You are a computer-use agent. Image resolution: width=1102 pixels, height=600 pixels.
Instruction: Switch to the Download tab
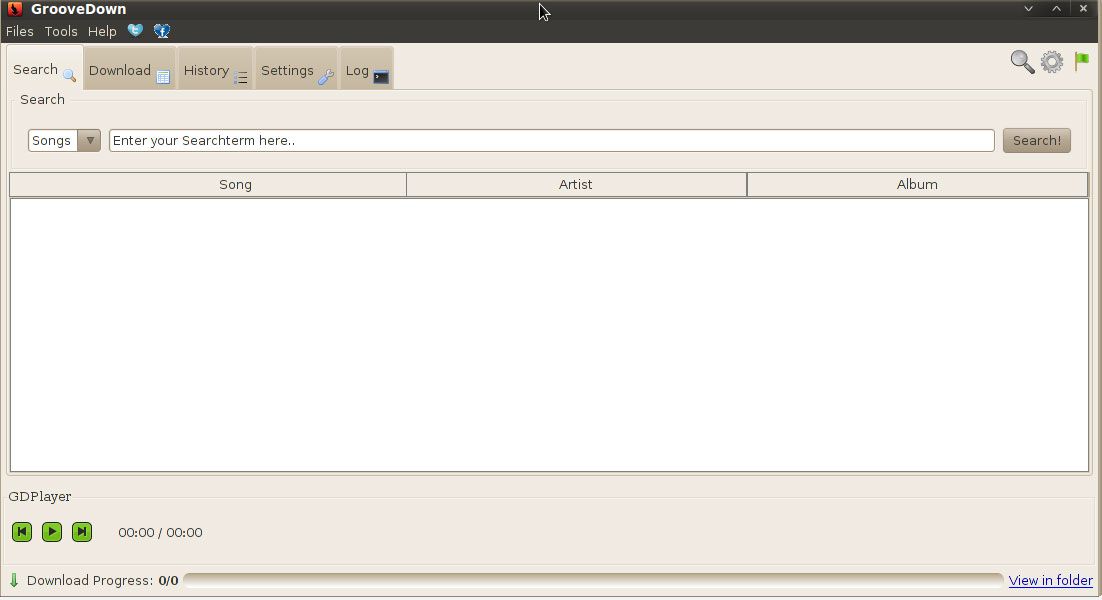(129, 71)
